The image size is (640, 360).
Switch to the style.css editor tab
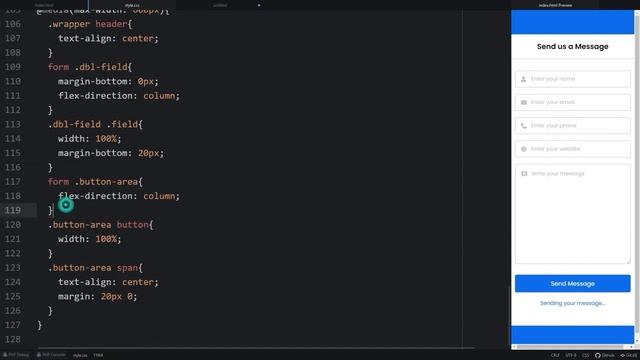[x=132, y=5]
